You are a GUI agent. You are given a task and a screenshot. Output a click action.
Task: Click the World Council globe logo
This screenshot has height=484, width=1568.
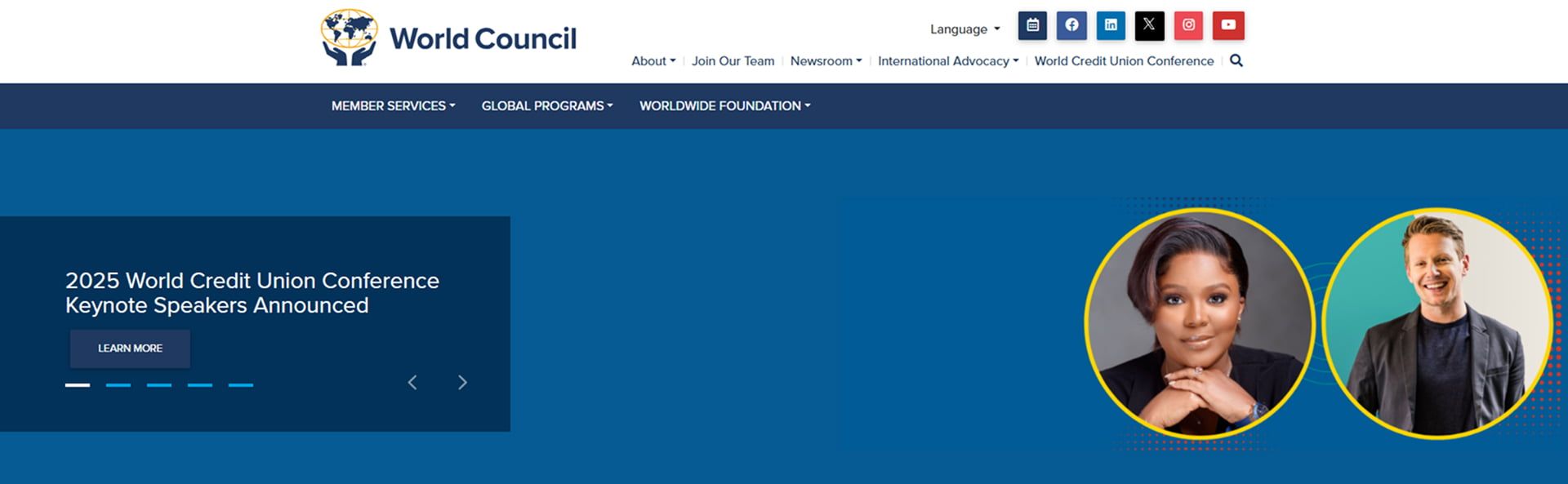(x=350, y=38)
